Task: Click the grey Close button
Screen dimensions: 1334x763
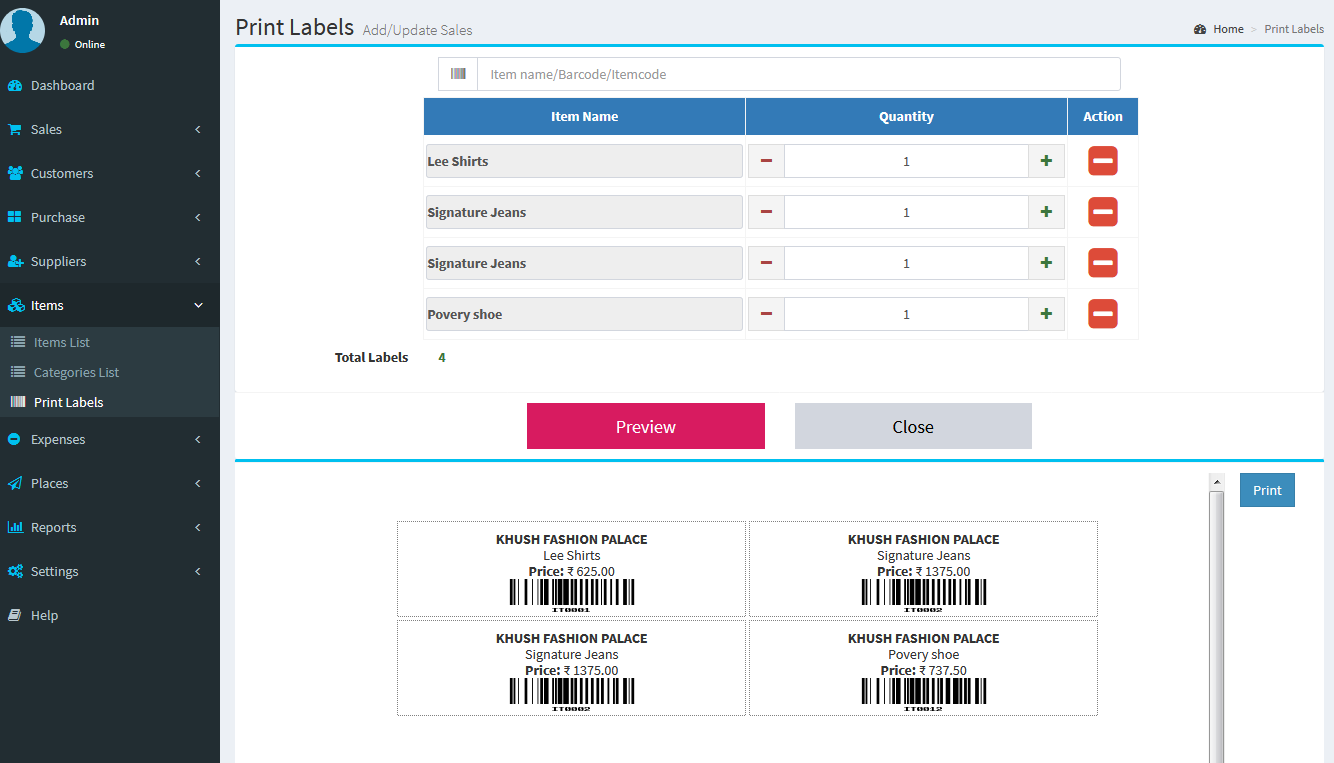Action: click(913, 426)
